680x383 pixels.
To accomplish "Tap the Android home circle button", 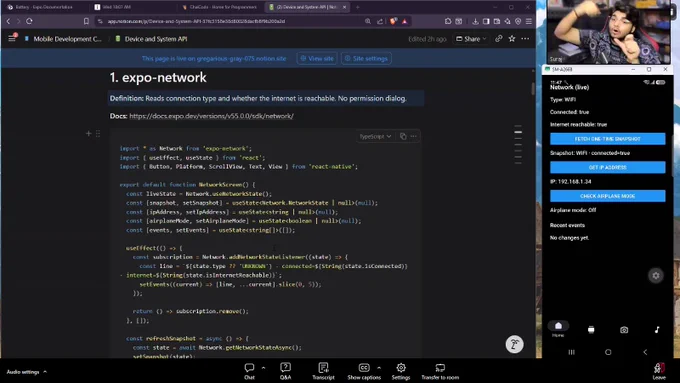I will pyautogui.click(x=608, y=352).
